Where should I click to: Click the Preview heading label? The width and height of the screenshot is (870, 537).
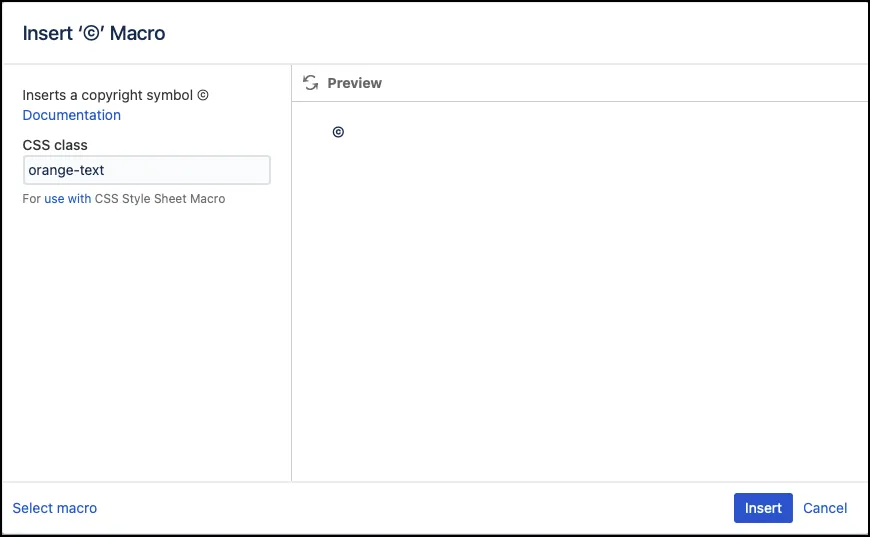[x=355, y=83]
